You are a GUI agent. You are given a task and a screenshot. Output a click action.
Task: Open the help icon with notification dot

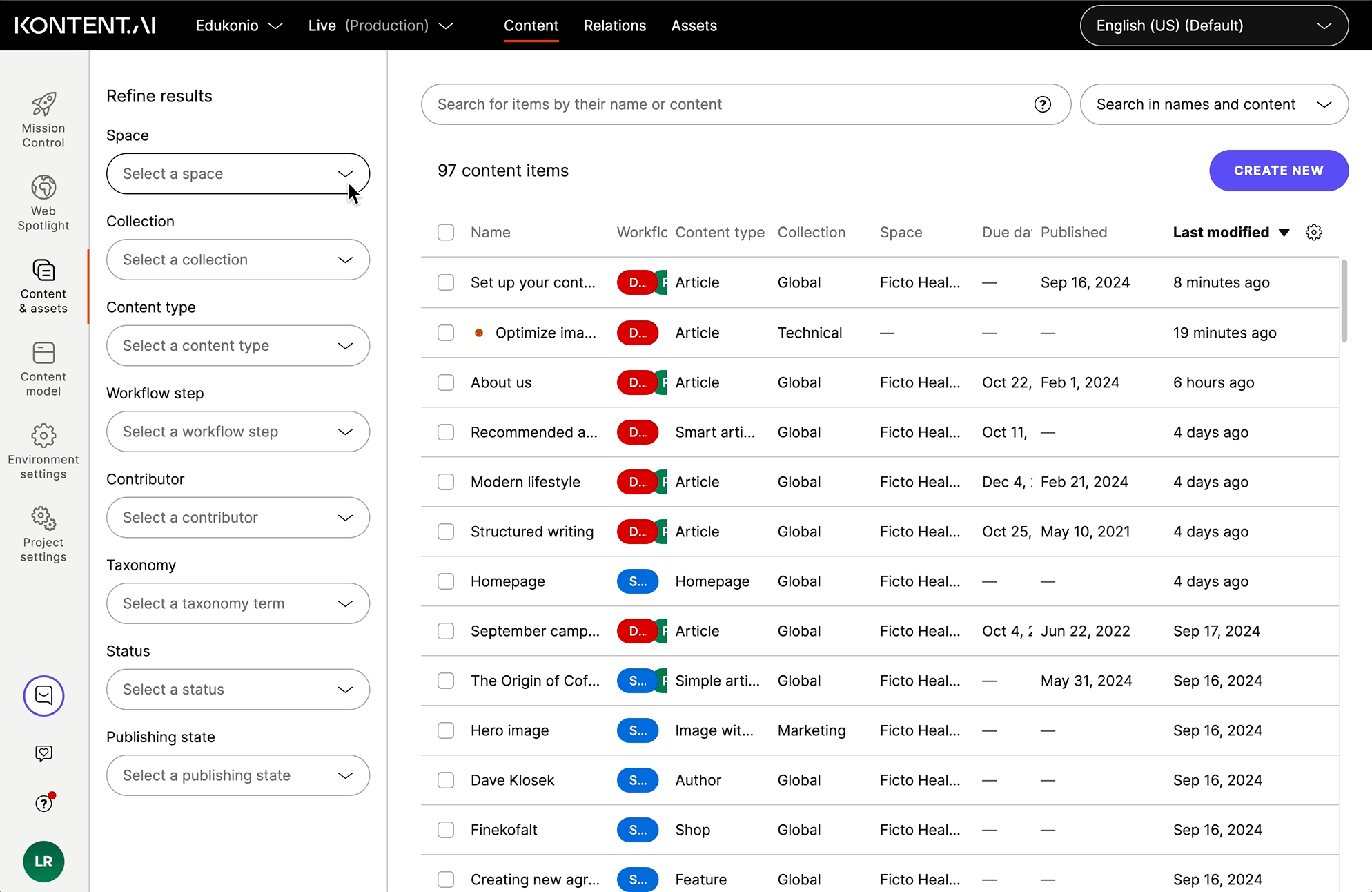pyautogui.click(x=43, y=802)
